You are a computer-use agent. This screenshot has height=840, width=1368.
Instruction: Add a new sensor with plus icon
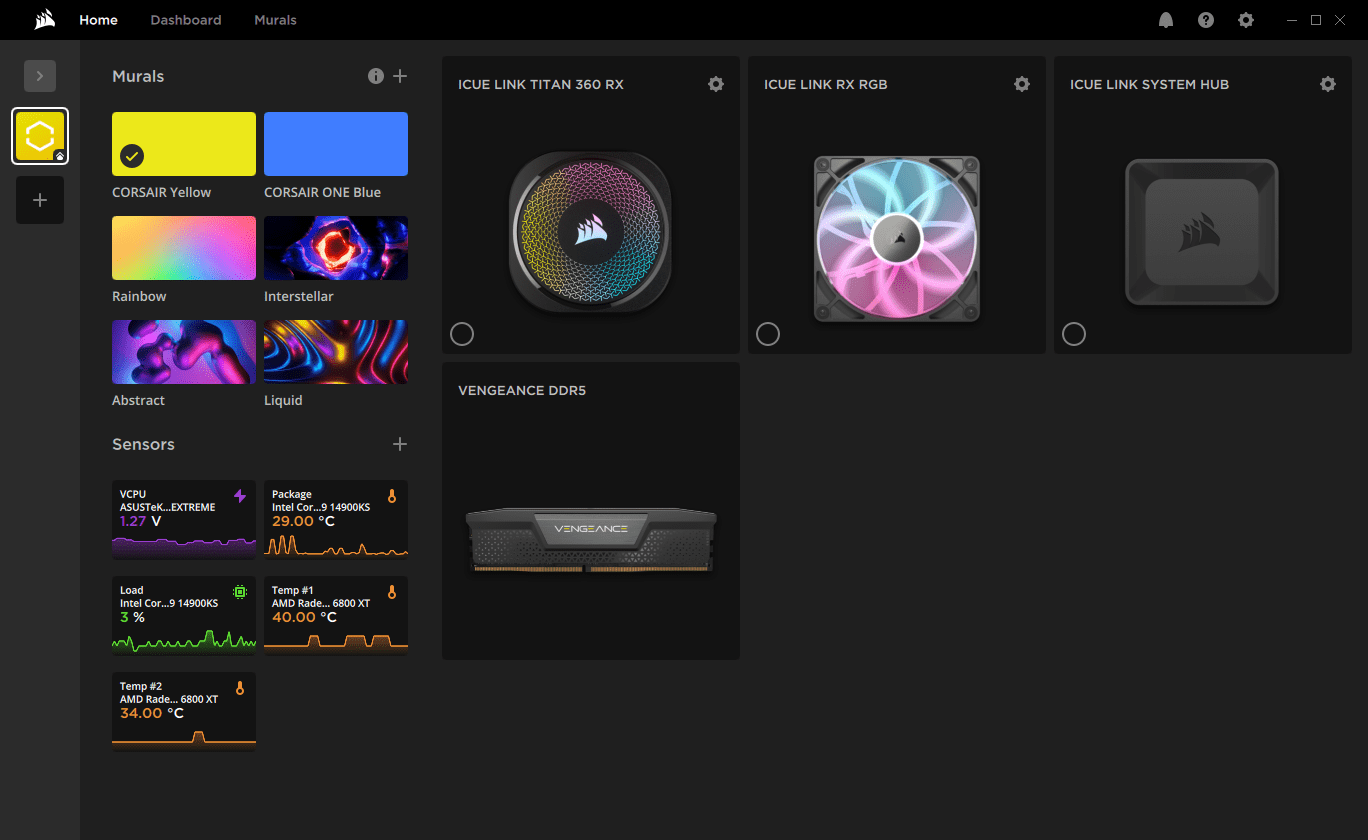400,444
